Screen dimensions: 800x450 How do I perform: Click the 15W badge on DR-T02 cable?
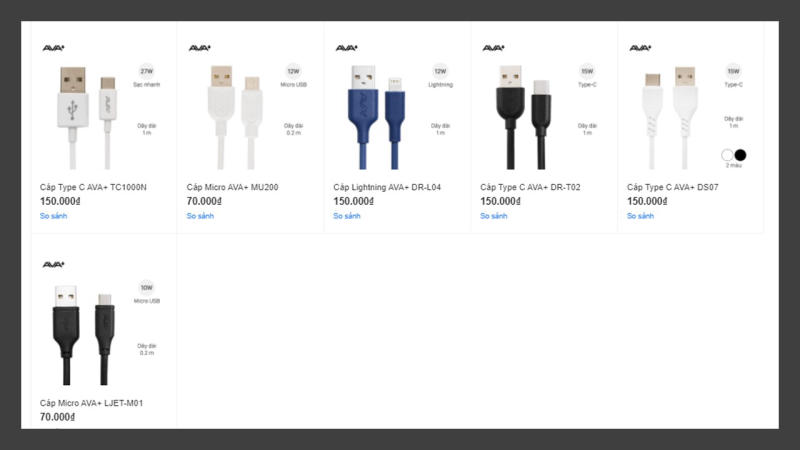click(587, 71)
